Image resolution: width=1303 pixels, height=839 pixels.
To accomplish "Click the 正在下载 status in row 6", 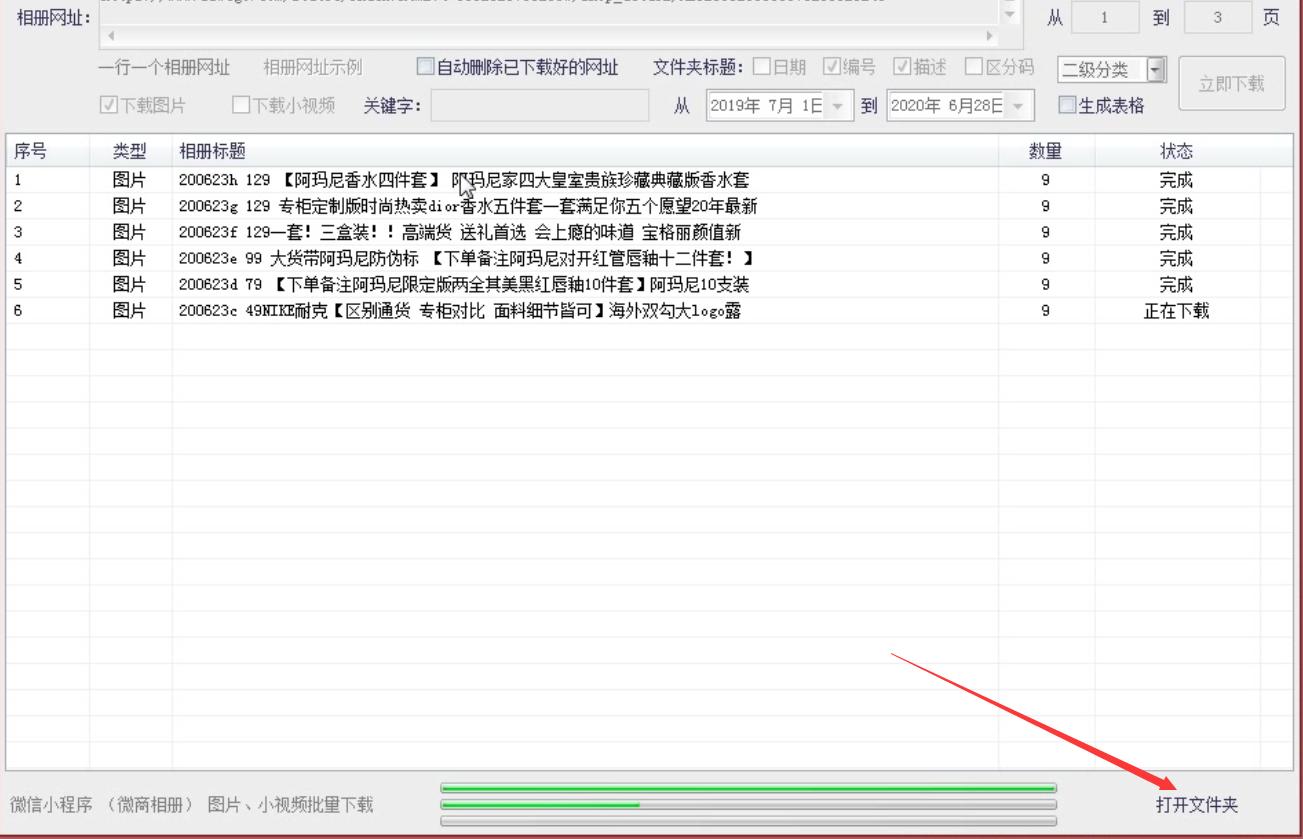I will (1177, 311).
